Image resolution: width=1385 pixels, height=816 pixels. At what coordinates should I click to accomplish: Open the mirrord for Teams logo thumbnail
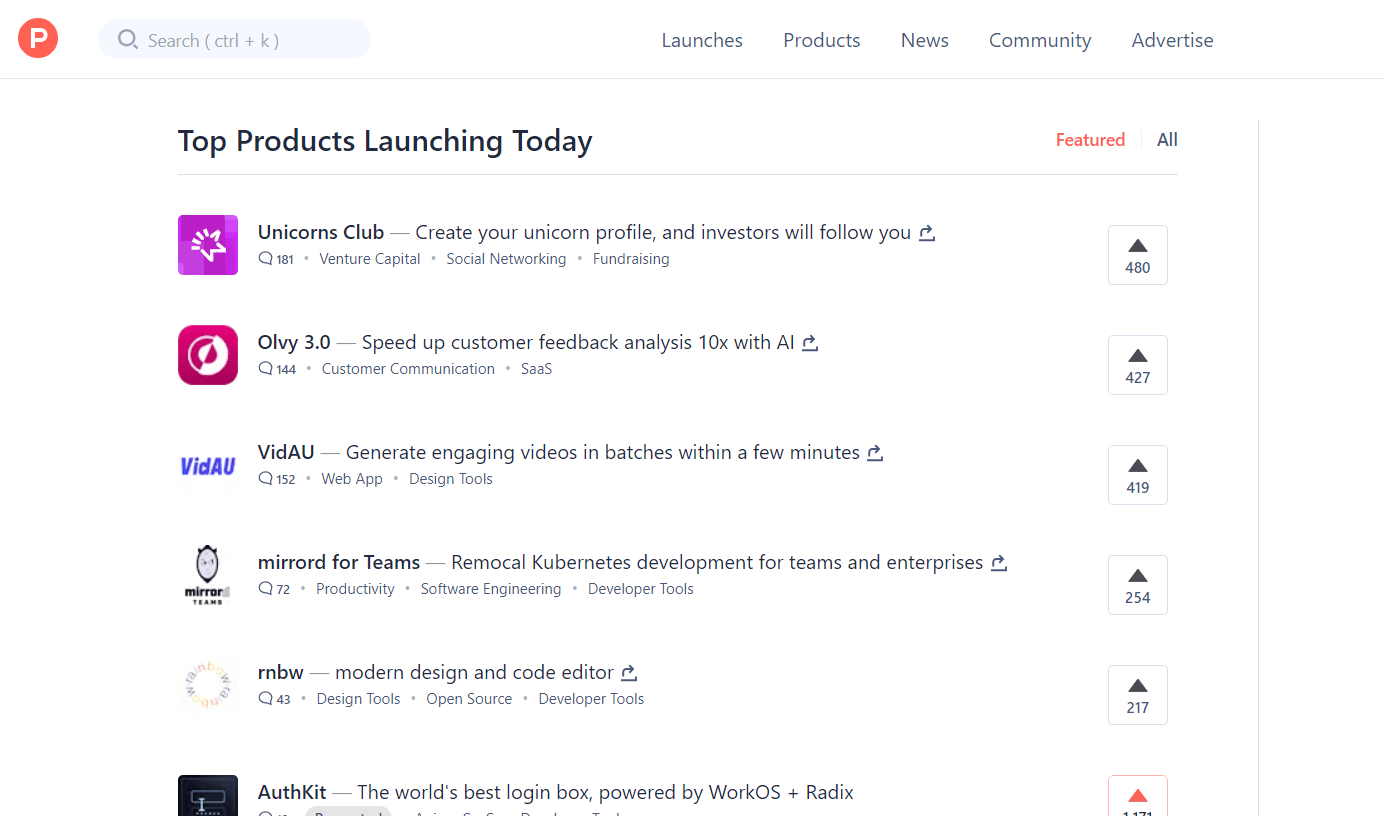click(208, 575)
